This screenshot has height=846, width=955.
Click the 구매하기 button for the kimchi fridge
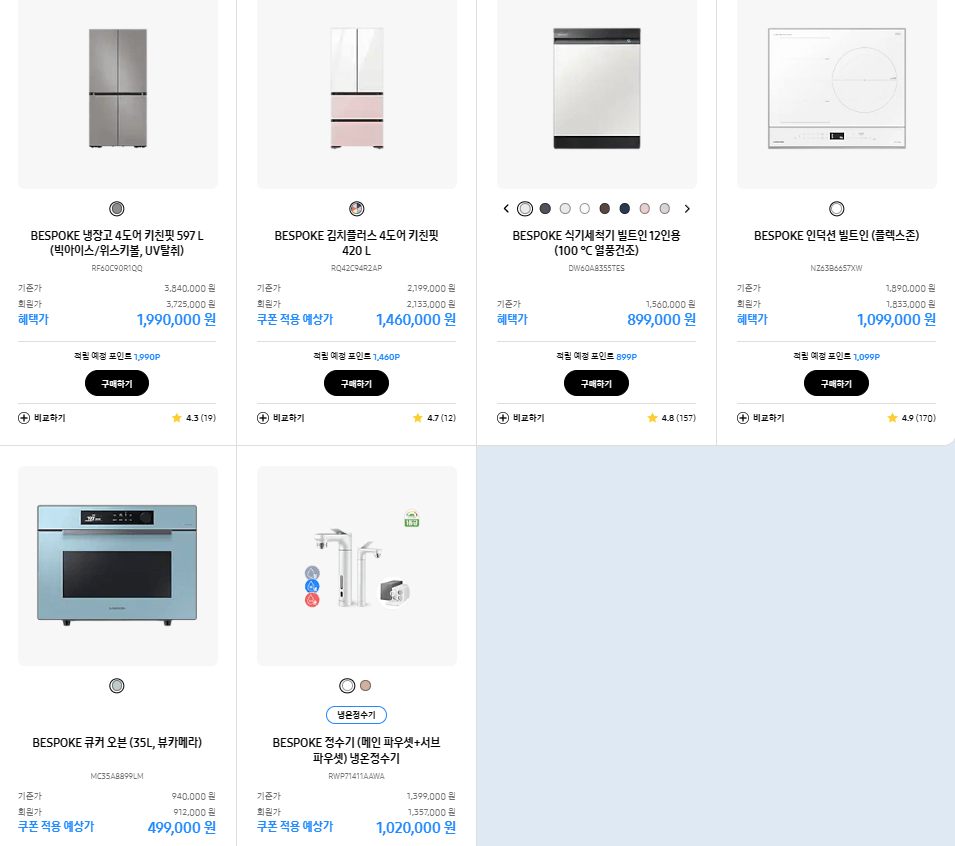(x=356, y=384)
